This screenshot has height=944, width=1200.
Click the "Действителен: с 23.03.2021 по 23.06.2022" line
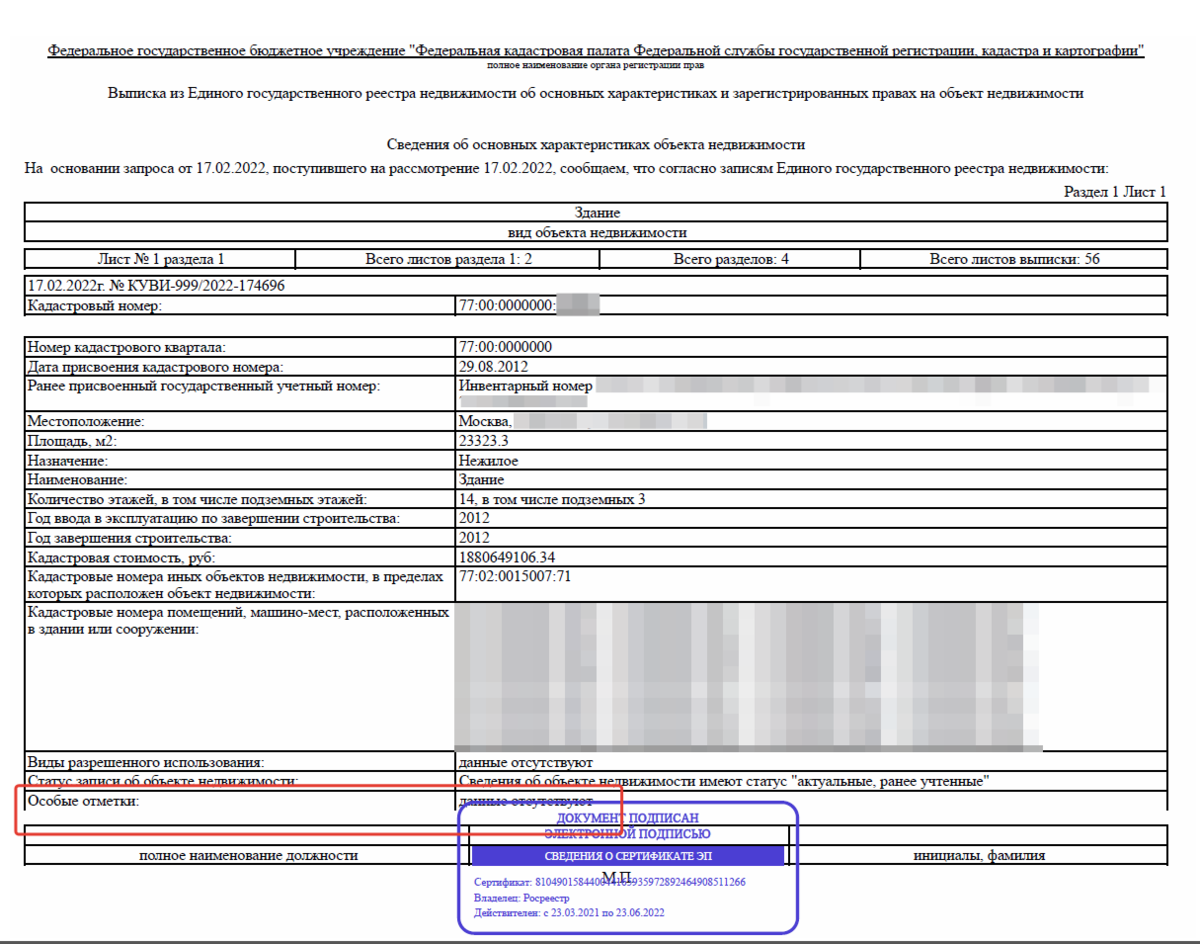[569, 913]
